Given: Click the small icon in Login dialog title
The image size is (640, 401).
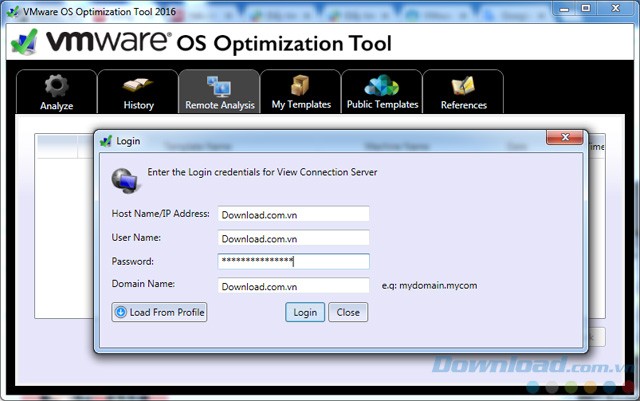Looking at the screenshot, I should pos(106,141).
